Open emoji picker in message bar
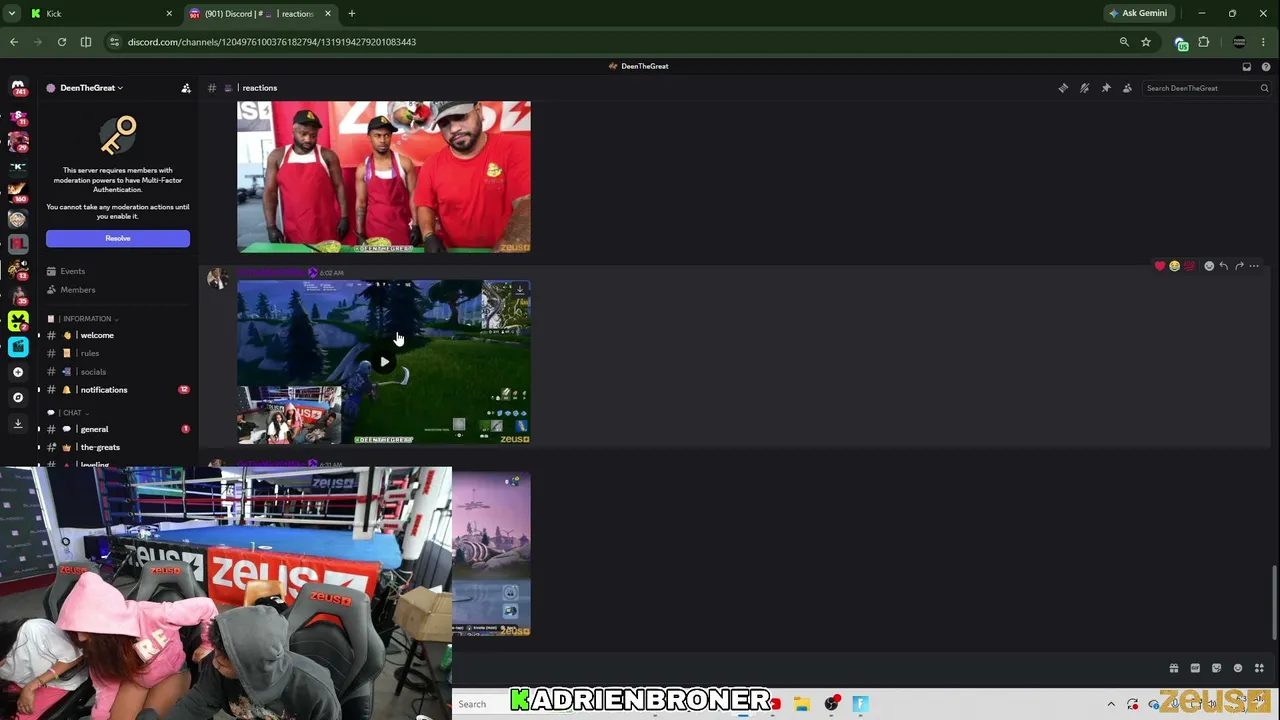This screenshot has height=720, width=1280. coord(1238,668)
